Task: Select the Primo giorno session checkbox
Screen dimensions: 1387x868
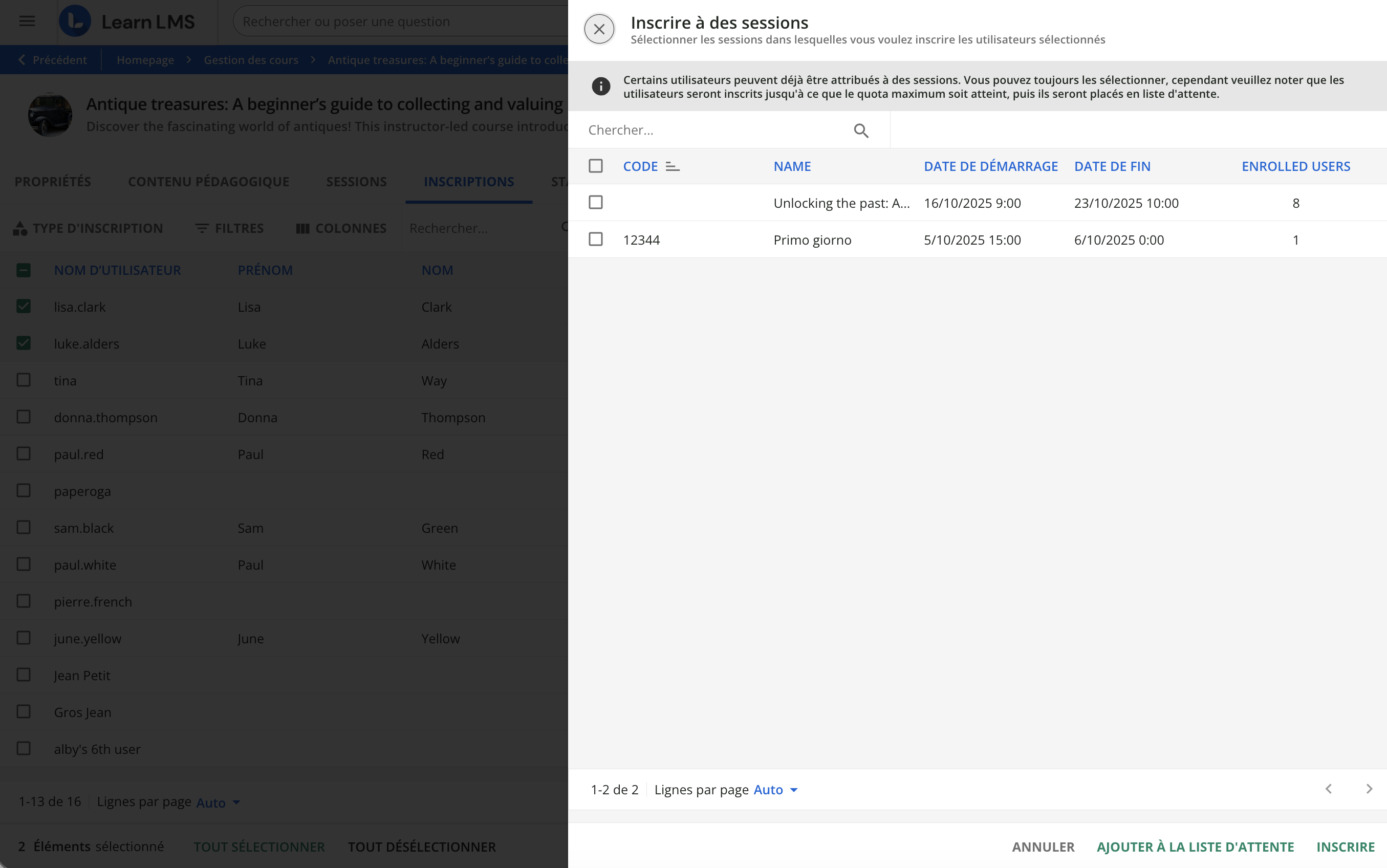Action: point(595,240)
